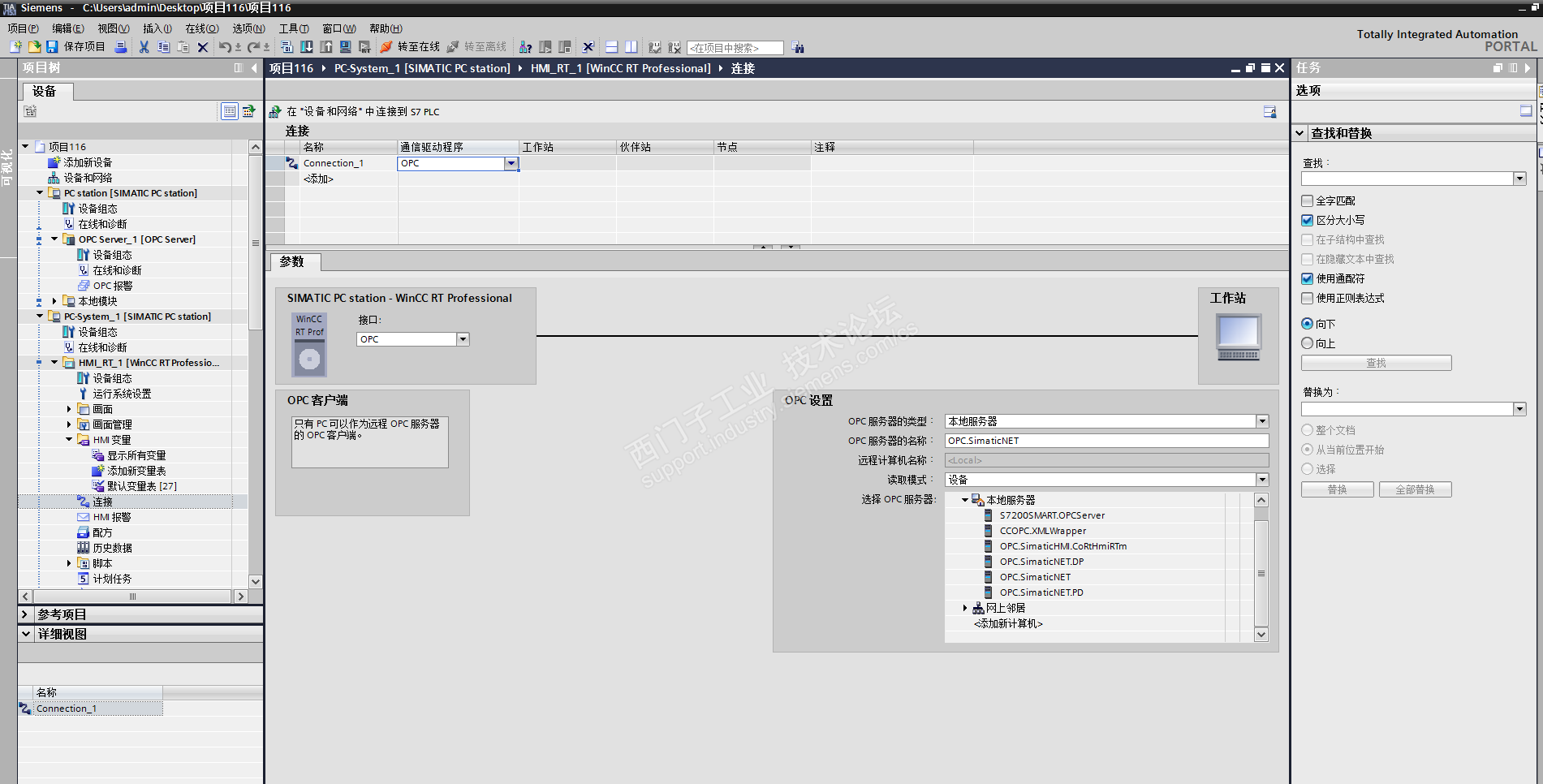The width and height of the screenshot is (1543, 784).
Task: Open 默认变量表 [27] in project tree
Action: pyautogui.click(x=141, y=486)
